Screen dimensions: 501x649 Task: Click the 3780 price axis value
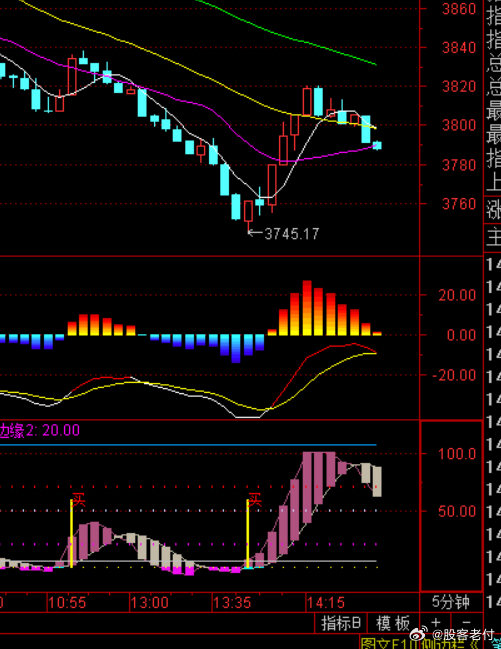[x=459, y=165]
